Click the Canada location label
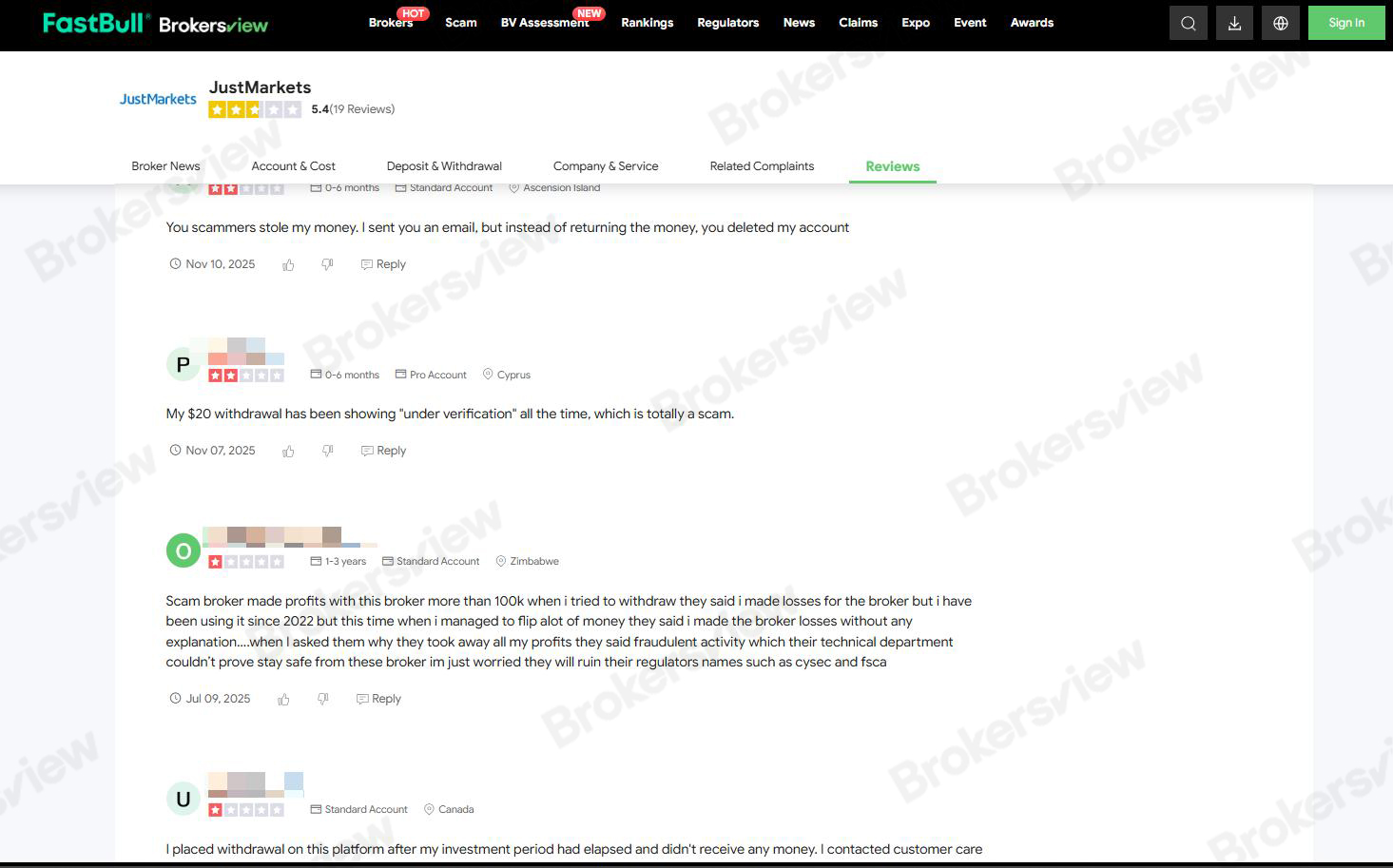Screen dimensions: 1393x868 [449, 810]
